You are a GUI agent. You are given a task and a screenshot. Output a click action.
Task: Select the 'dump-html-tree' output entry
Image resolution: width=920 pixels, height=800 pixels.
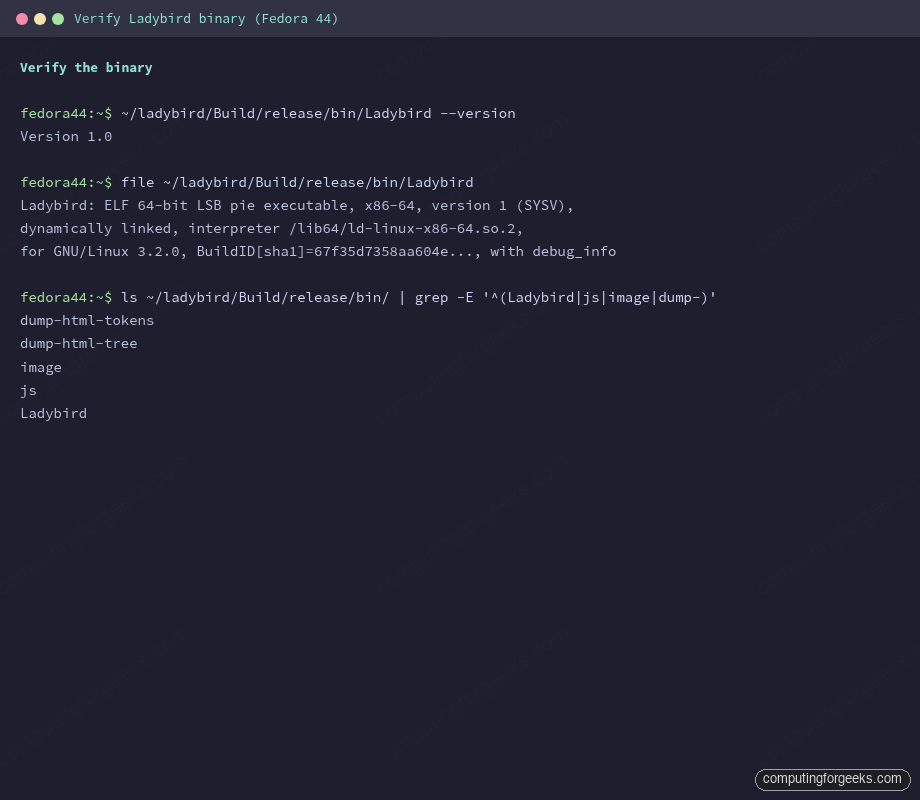(79, 343)
